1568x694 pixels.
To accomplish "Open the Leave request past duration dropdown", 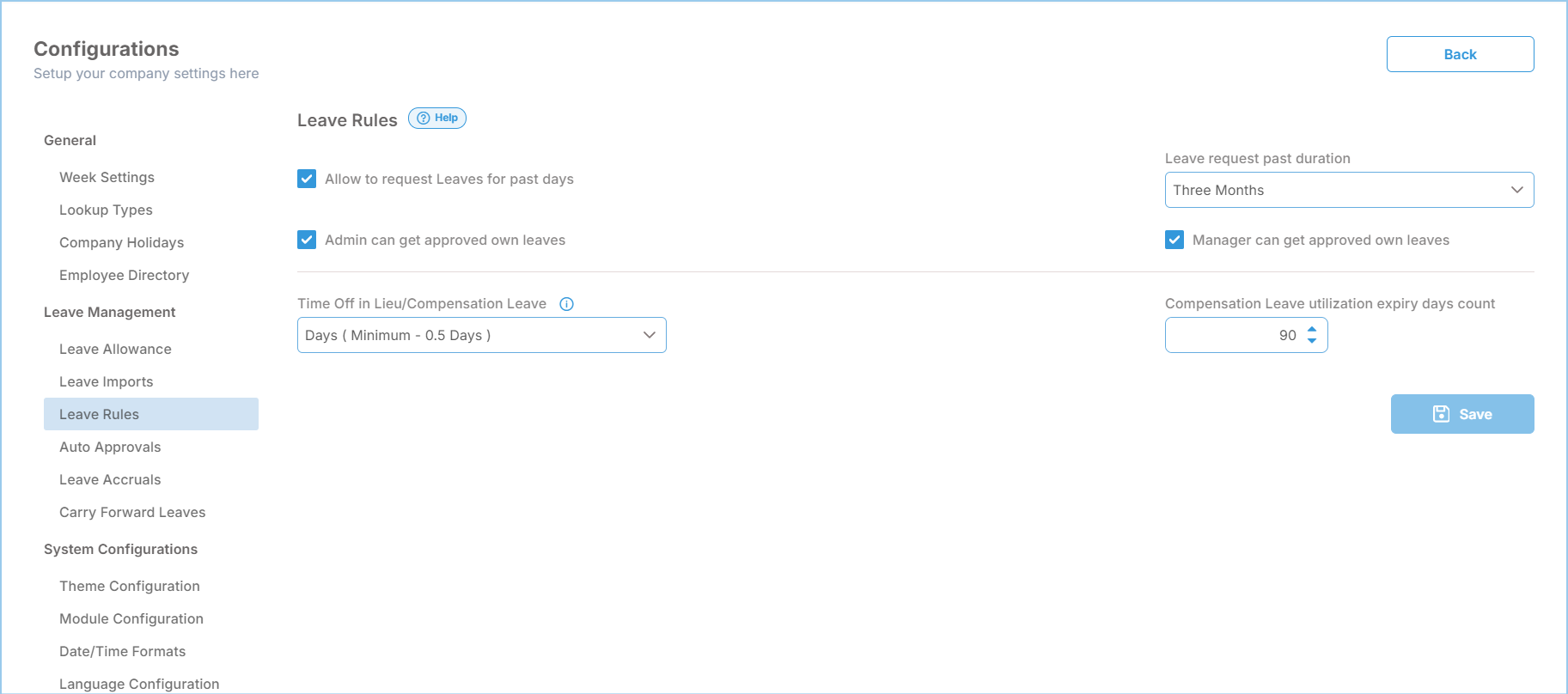I will click(1349, 190).
